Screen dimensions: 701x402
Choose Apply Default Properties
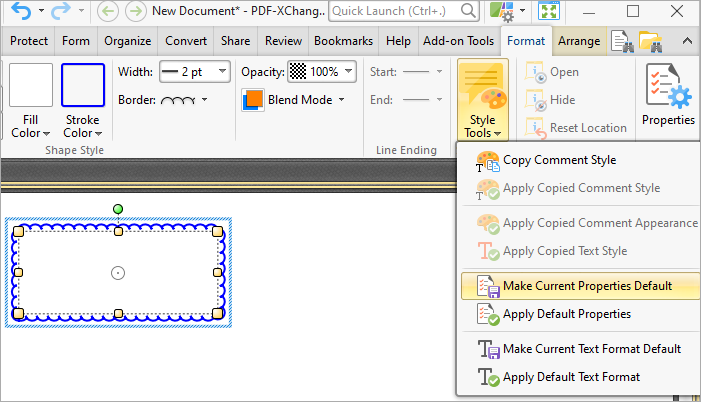click(x=580, y=314)
